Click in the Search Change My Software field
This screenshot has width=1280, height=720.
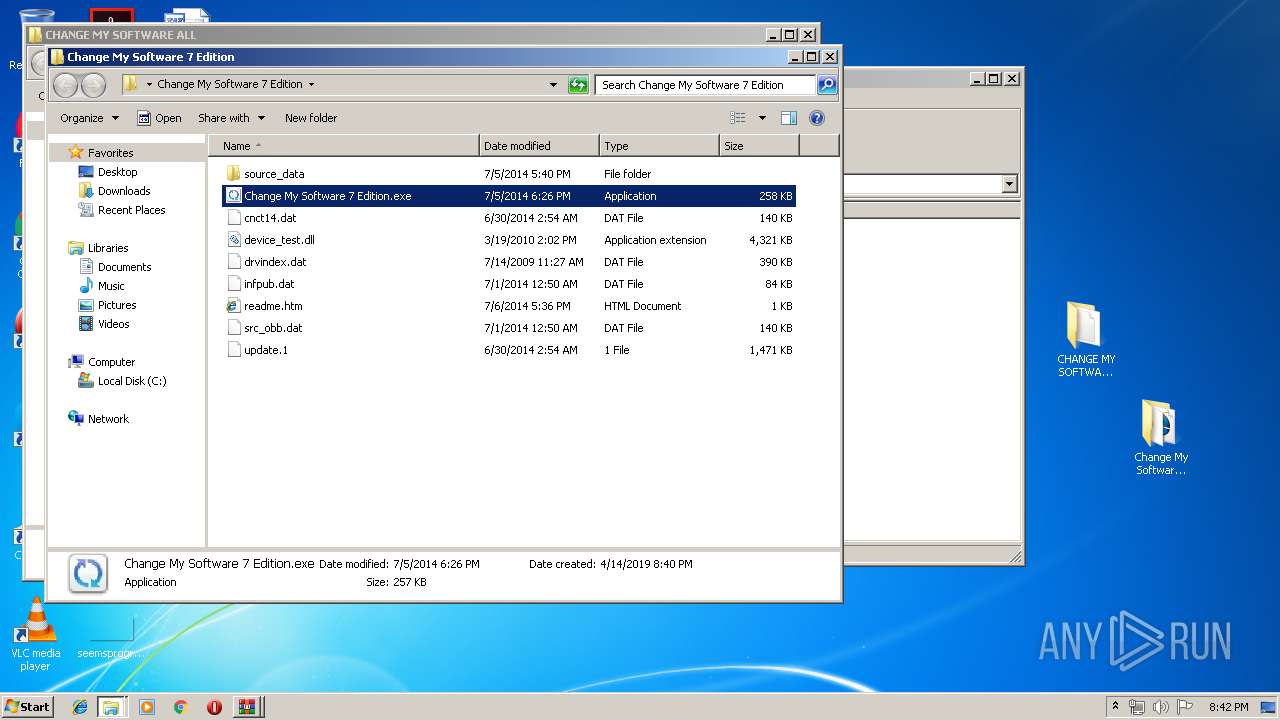(705, 85)
